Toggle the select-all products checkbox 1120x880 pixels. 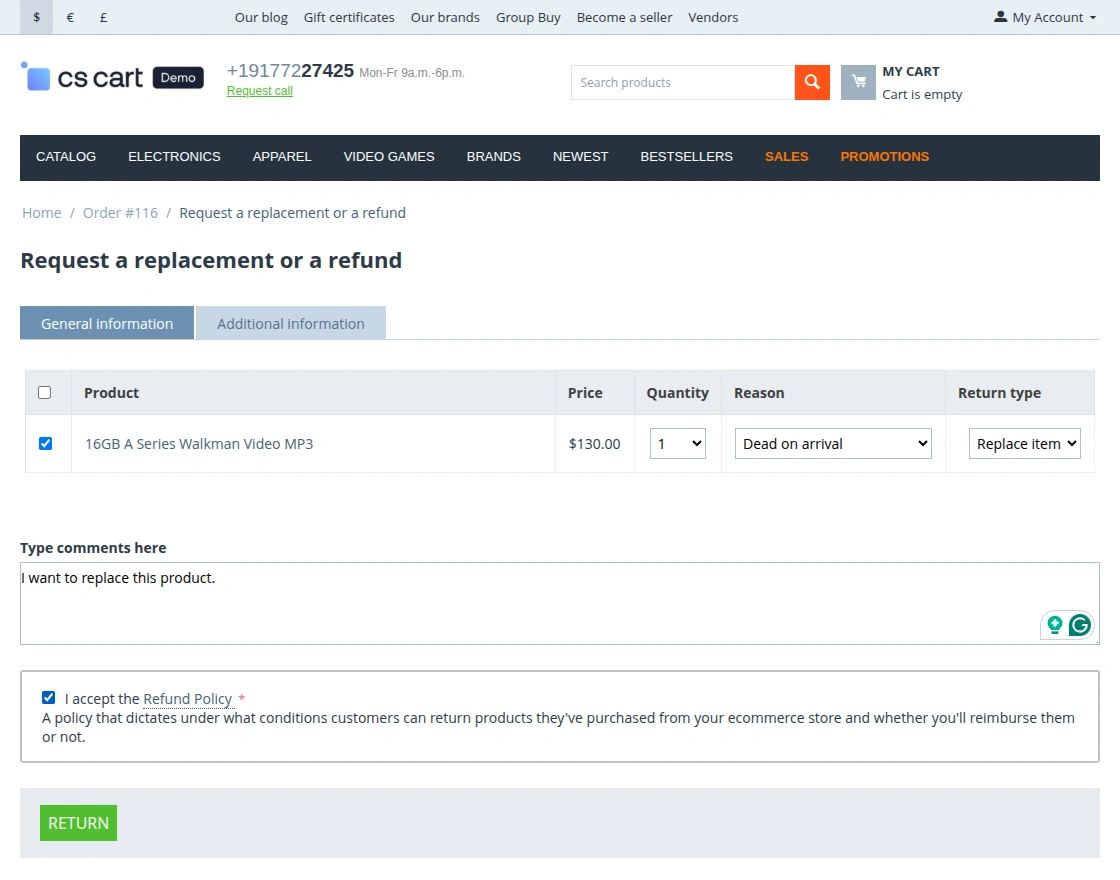tap(44, 392)
